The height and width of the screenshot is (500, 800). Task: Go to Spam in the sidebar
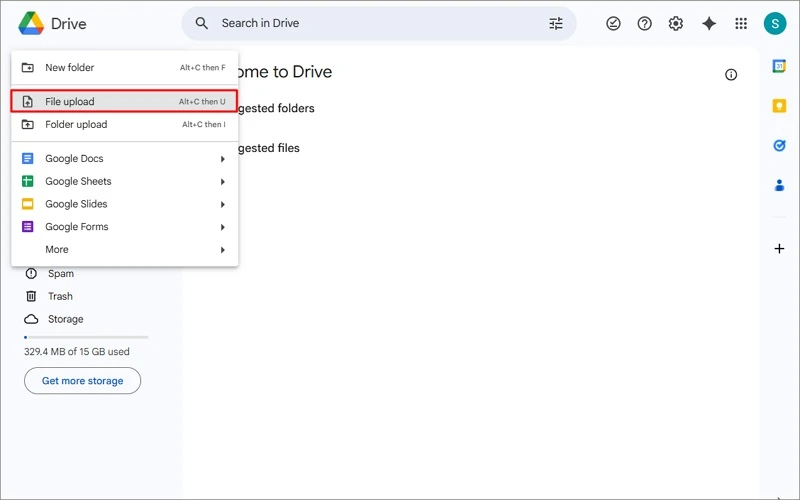pos(61,273)
